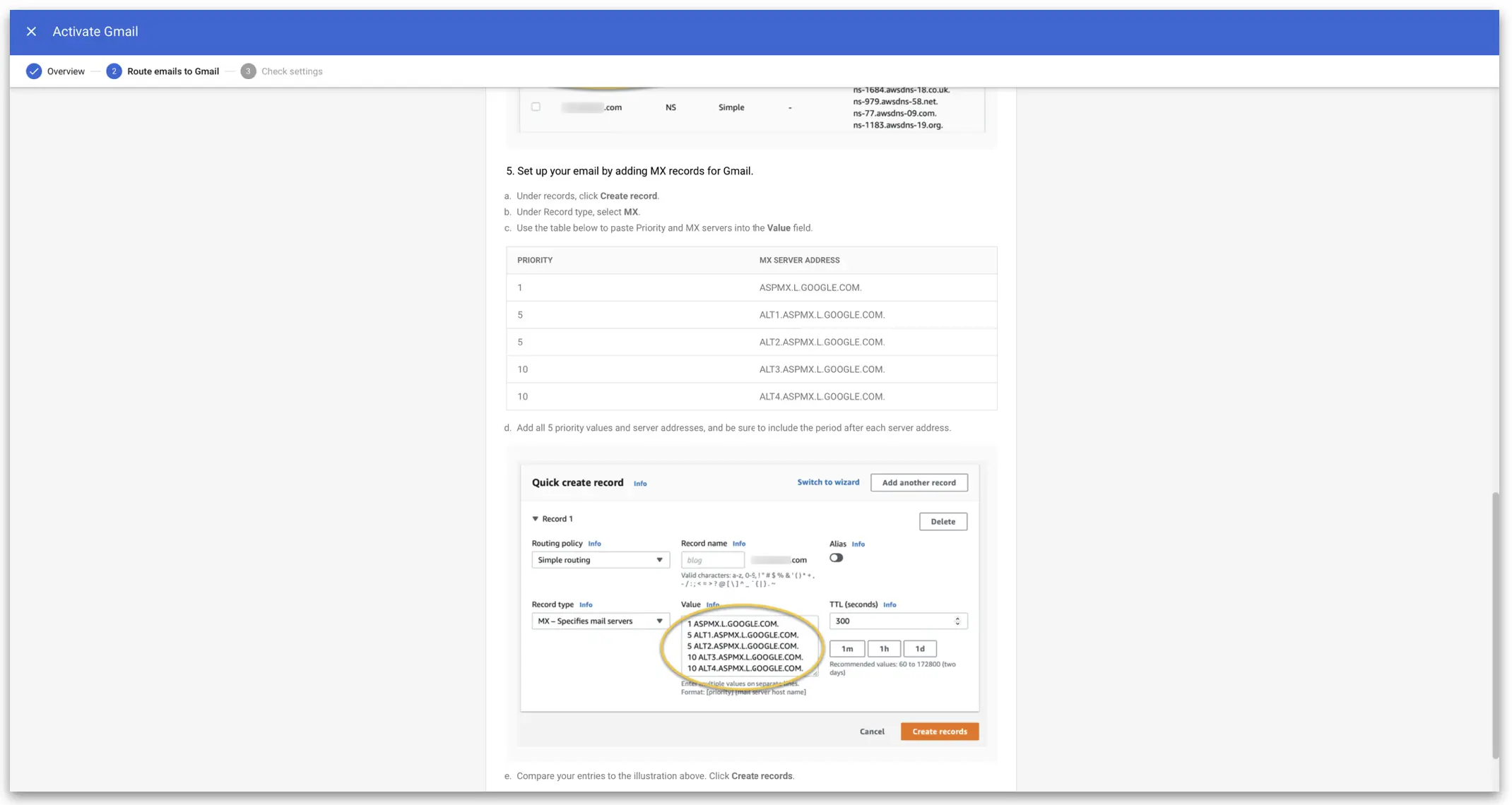Select ASPMX.L.GOOGLE.COM. server address
1512x805 pixels.
(810, 287)
